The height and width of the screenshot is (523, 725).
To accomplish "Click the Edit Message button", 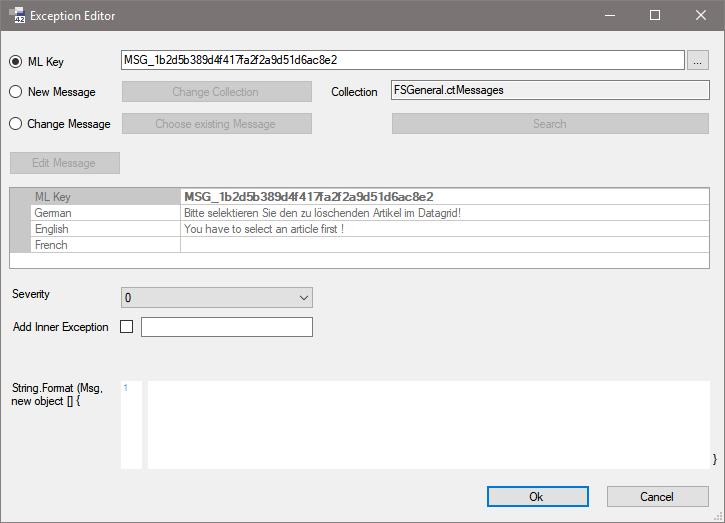I will [65, 163].
